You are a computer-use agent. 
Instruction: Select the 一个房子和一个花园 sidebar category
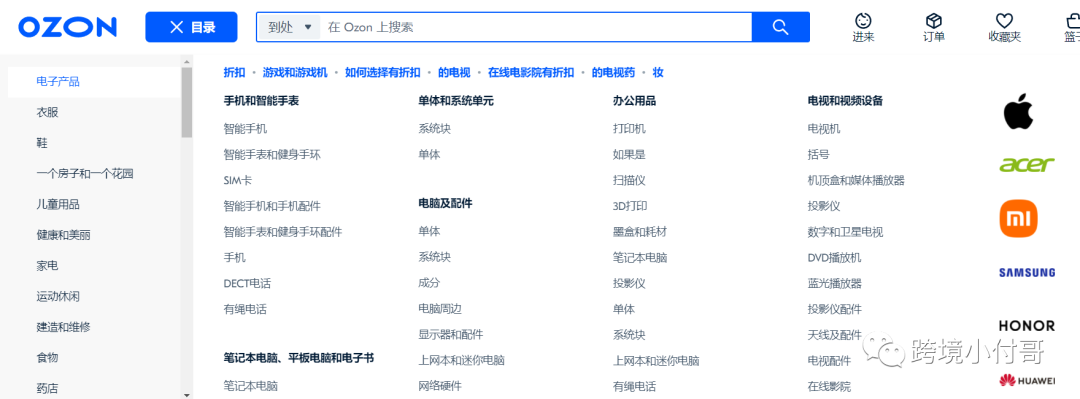tap(85, 174)
